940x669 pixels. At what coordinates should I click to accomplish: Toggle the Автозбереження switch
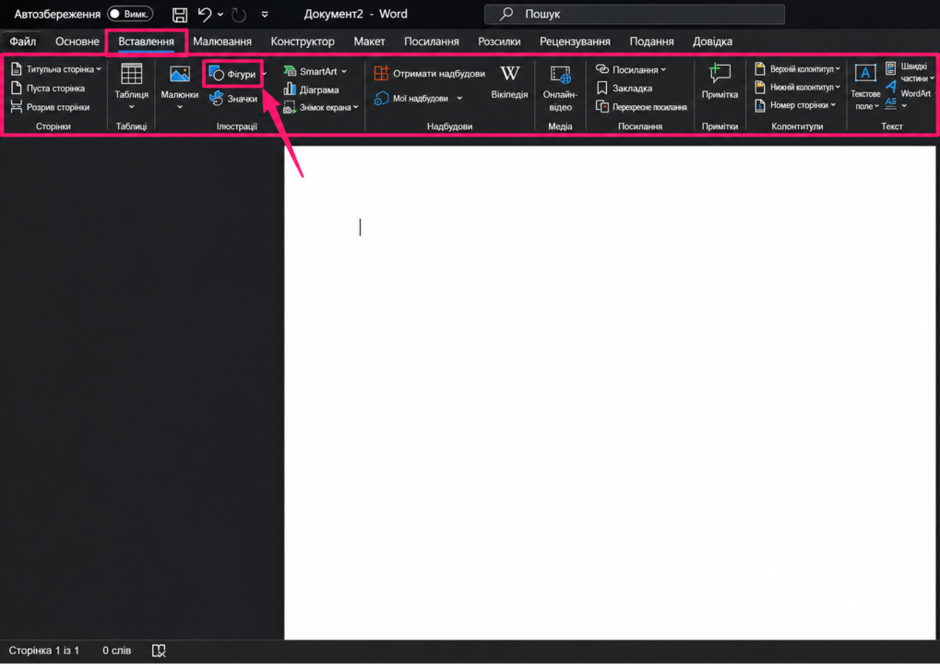tap(130, 14)
